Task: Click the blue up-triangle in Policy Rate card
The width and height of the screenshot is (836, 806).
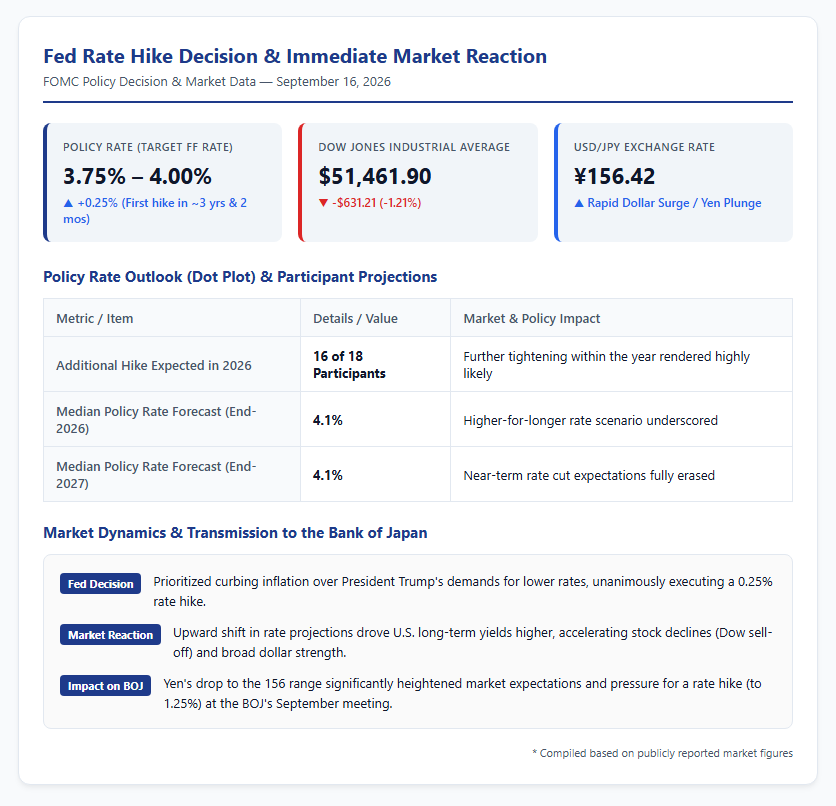Action: 68,203
